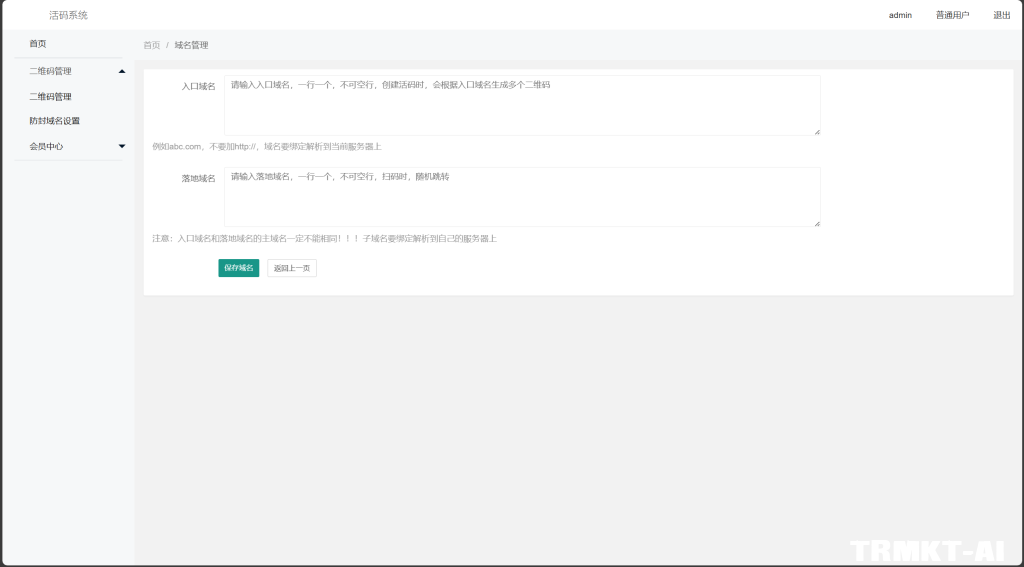Go to 首页 in the sidebar

38,44
